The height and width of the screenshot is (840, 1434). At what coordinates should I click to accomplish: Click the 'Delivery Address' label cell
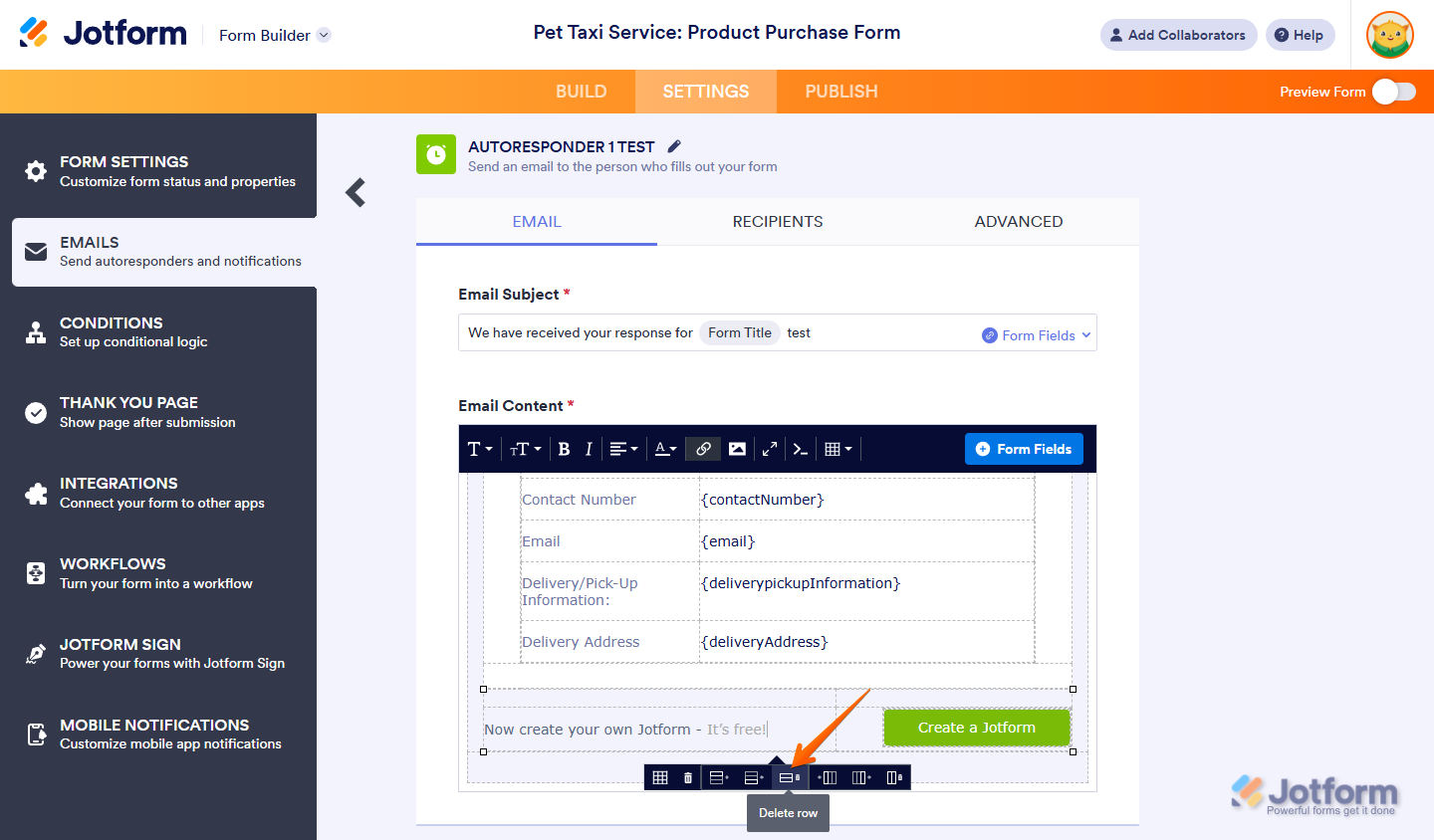pyautogui.click(x=610, y=642)
